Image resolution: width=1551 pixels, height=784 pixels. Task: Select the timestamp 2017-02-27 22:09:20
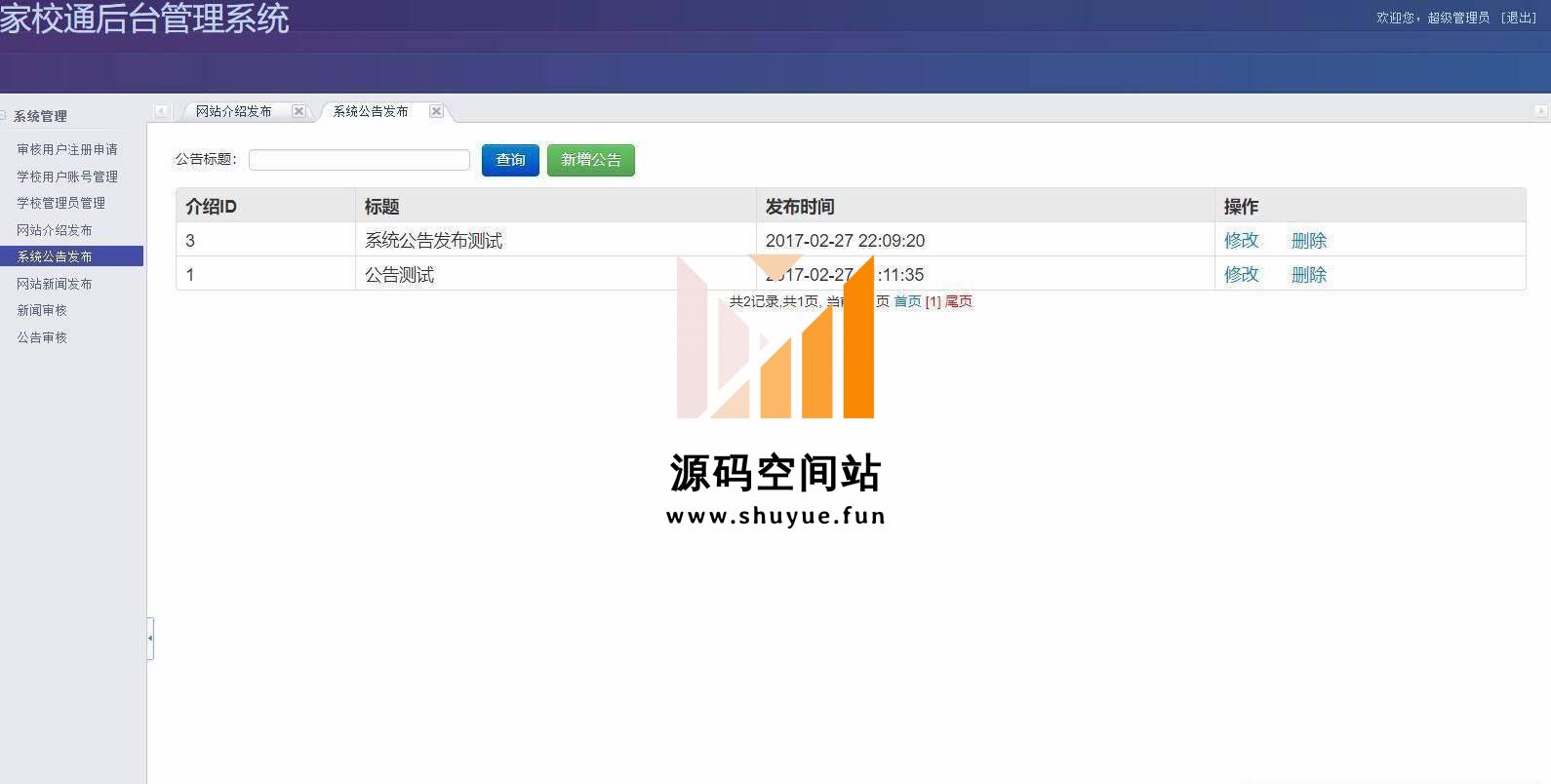tap(845, 240)
